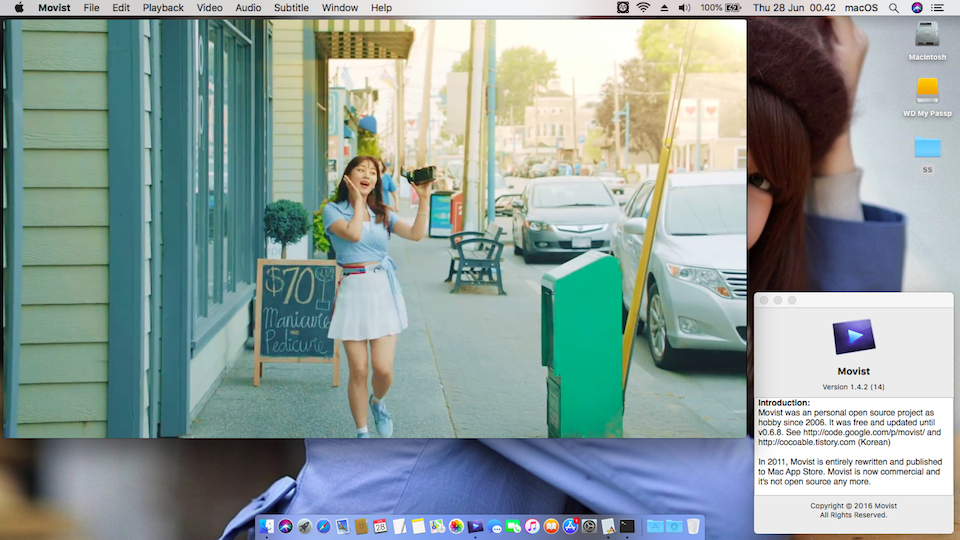Image resolution: width=960 pixels, height=540 pixels.
Task: Click the Finder icon in Dock
Action: coord(266,526)
